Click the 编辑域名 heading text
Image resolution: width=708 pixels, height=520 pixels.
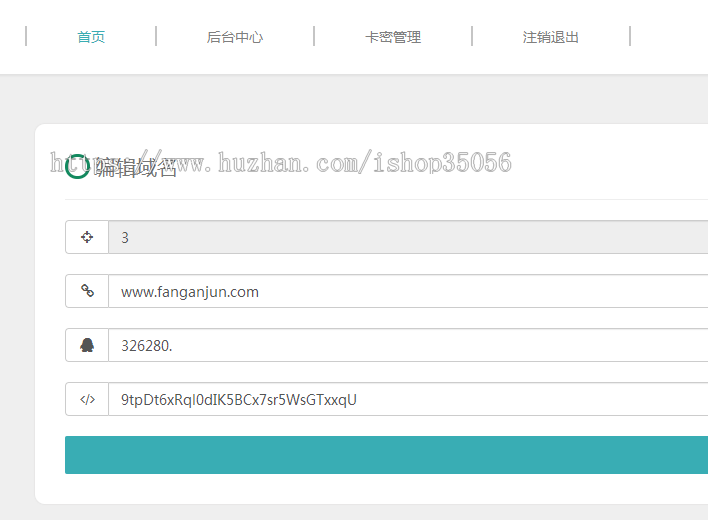(x=135, y=168)
